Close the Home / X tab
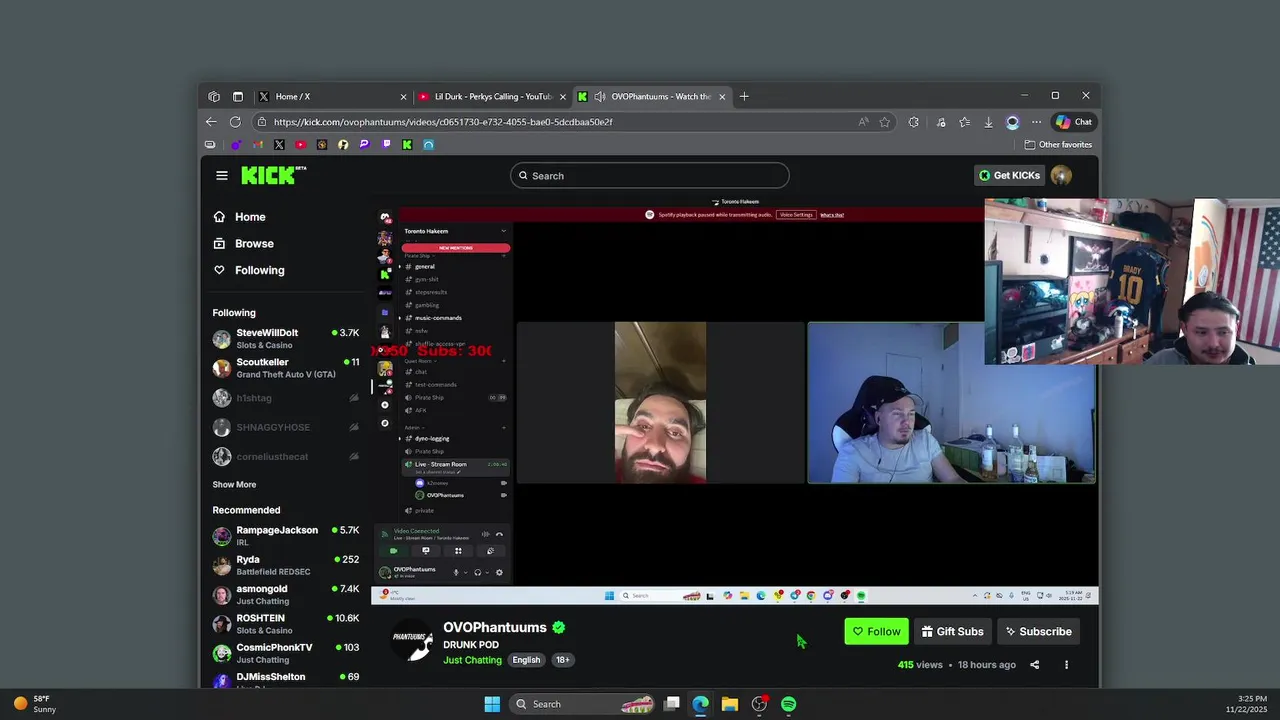This screenshot has height=720, width=1280. pos(403,97)
